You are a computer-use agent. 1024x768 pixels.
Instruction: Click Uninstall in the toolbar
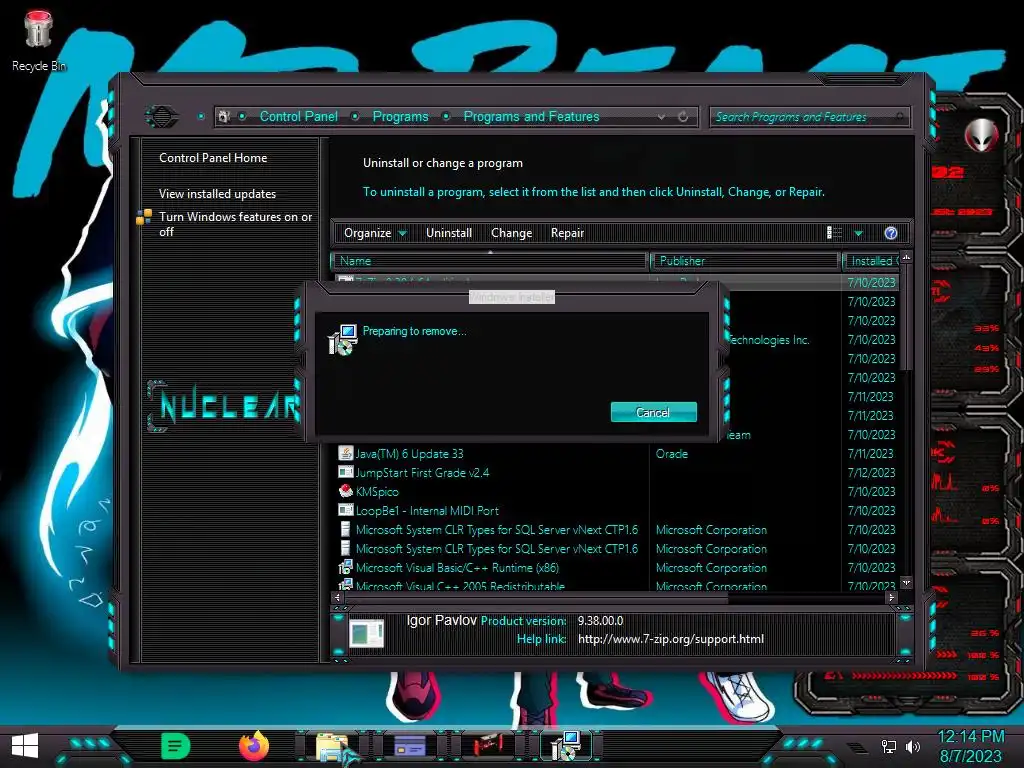[449, 233]
